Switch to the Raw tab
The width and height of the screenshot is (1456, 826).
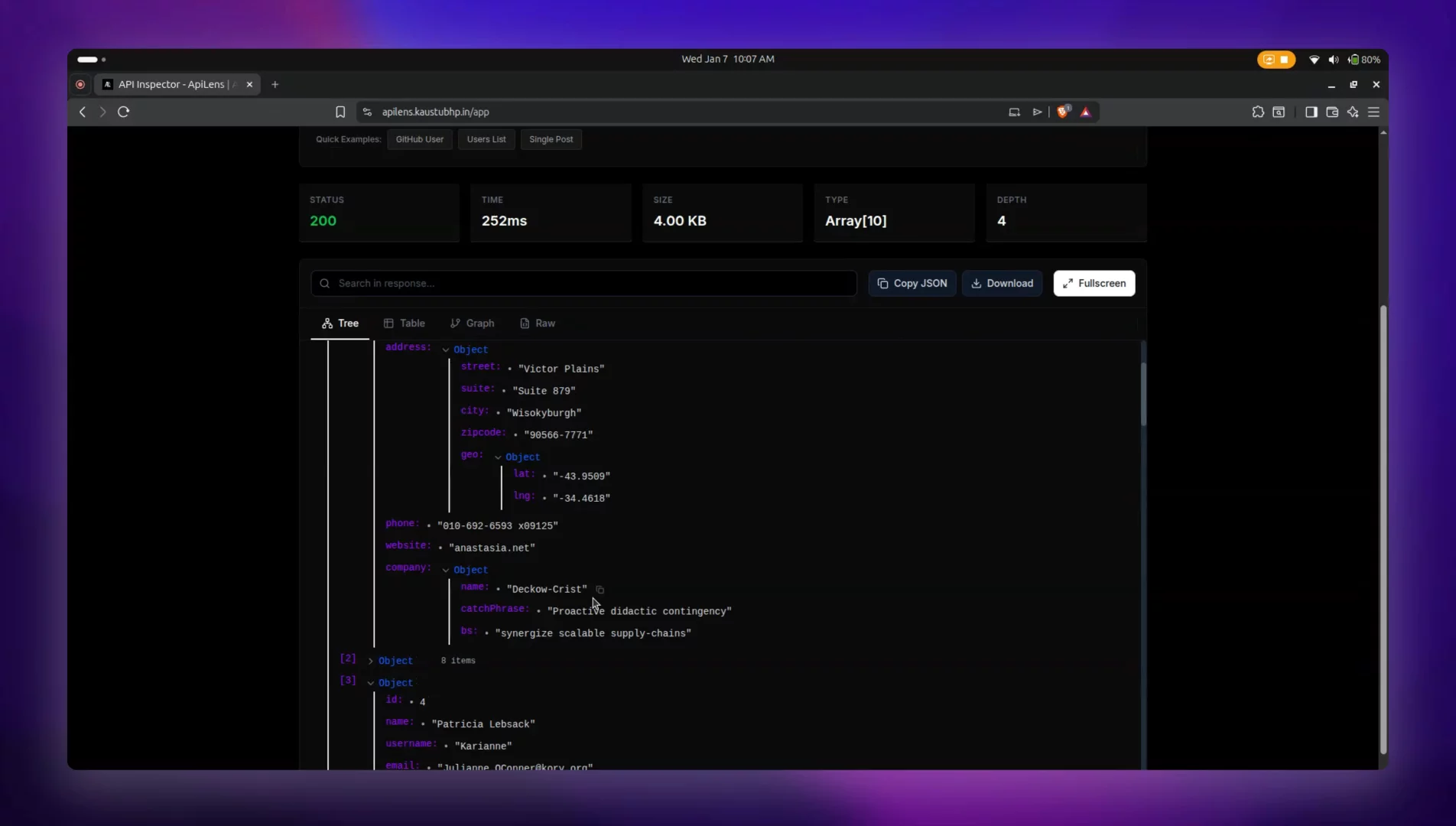coord(538,323)
